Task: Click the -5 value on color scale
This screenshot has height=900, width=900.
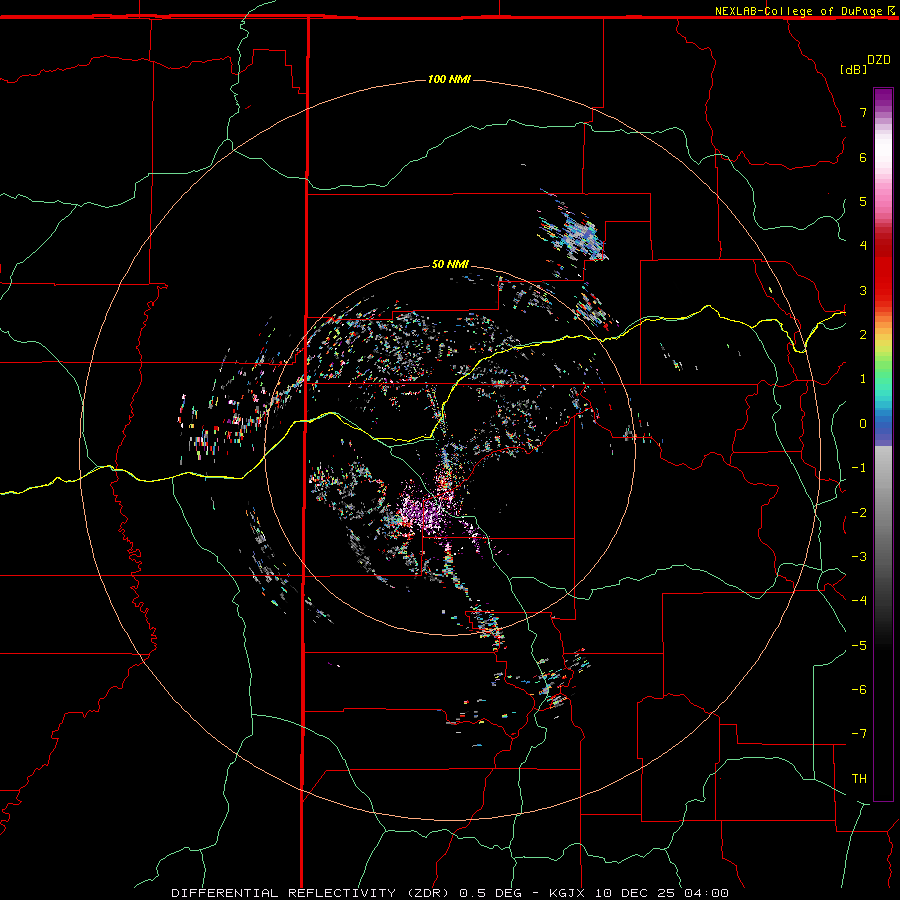Action: point(859,646)
